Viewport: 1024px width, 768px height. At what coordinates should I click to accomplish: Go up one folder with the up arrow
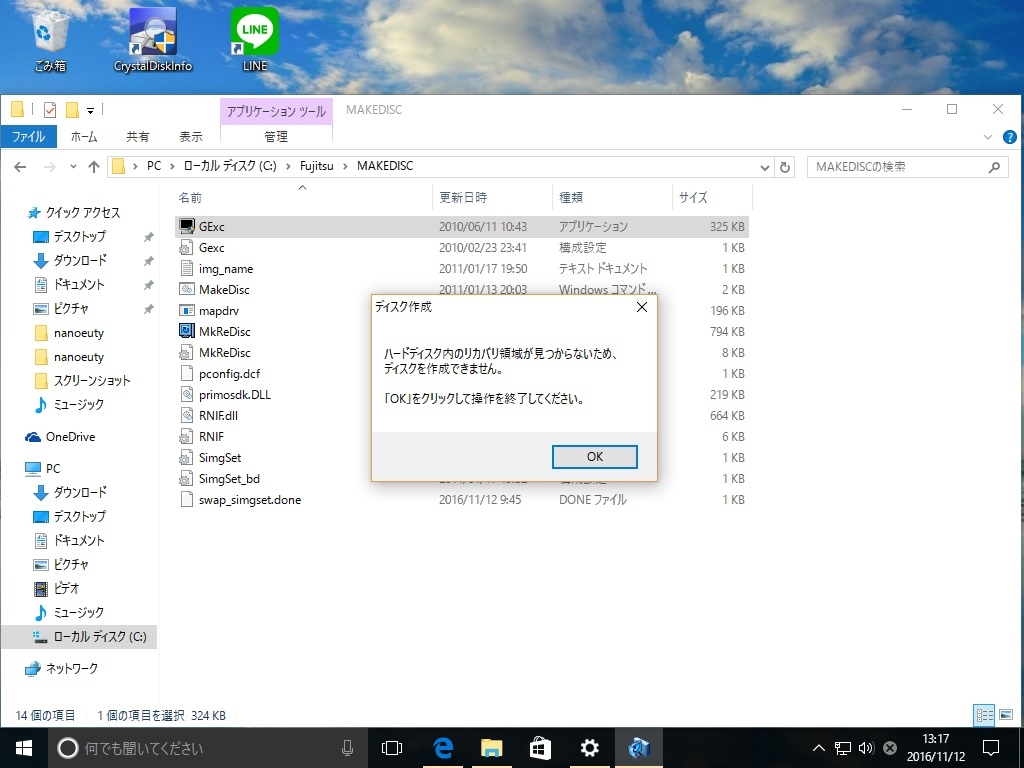click(94, 167)
